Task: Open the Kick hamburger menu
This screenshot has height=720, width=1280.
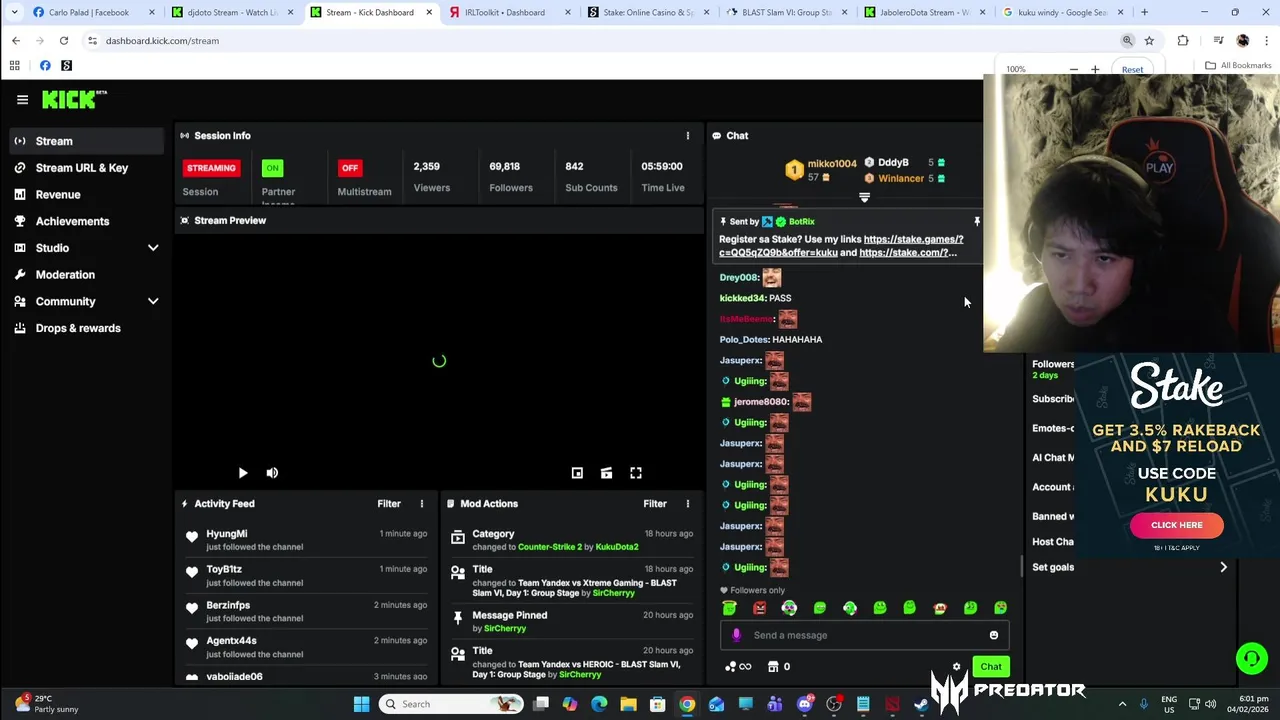Action: tap(22, 99)
